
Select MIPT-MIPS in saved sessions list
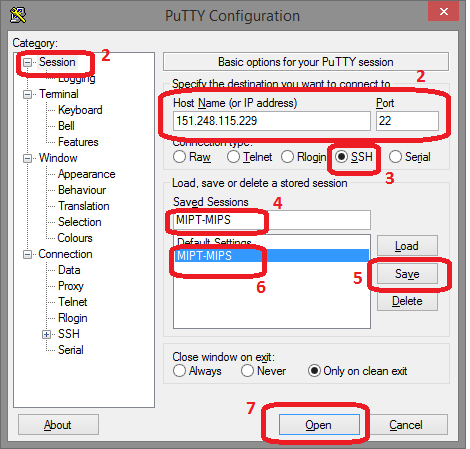pos(272,256)
